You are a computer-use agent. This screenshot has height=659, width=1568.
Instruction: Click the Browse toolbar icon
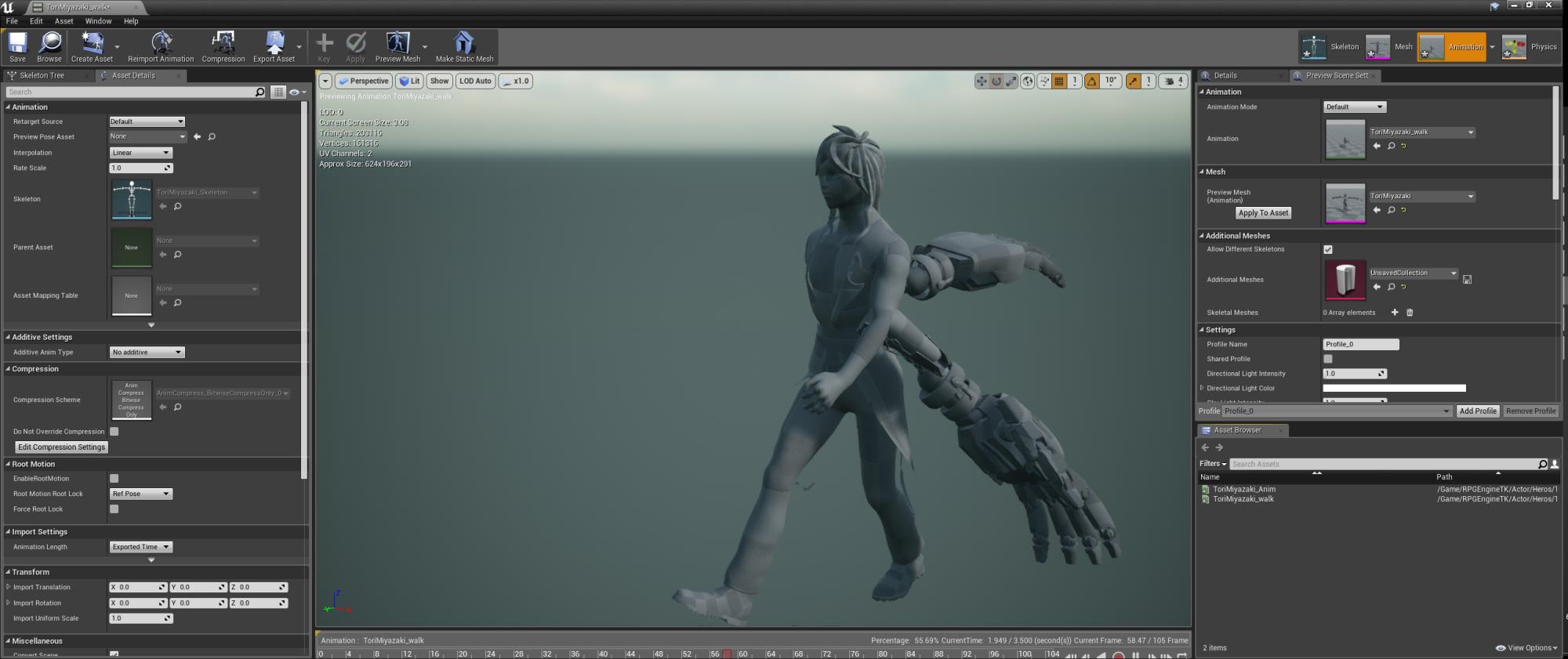(x=49, y=47)
